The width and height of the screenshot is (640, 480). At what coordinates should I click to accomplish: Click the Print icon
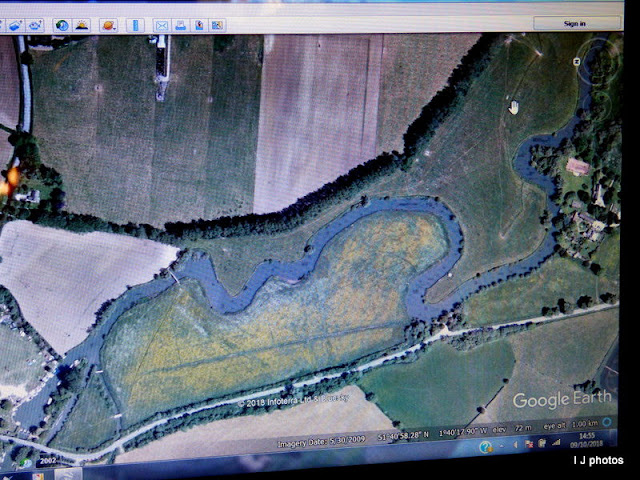pyautogui.click(x=180, y=26)
